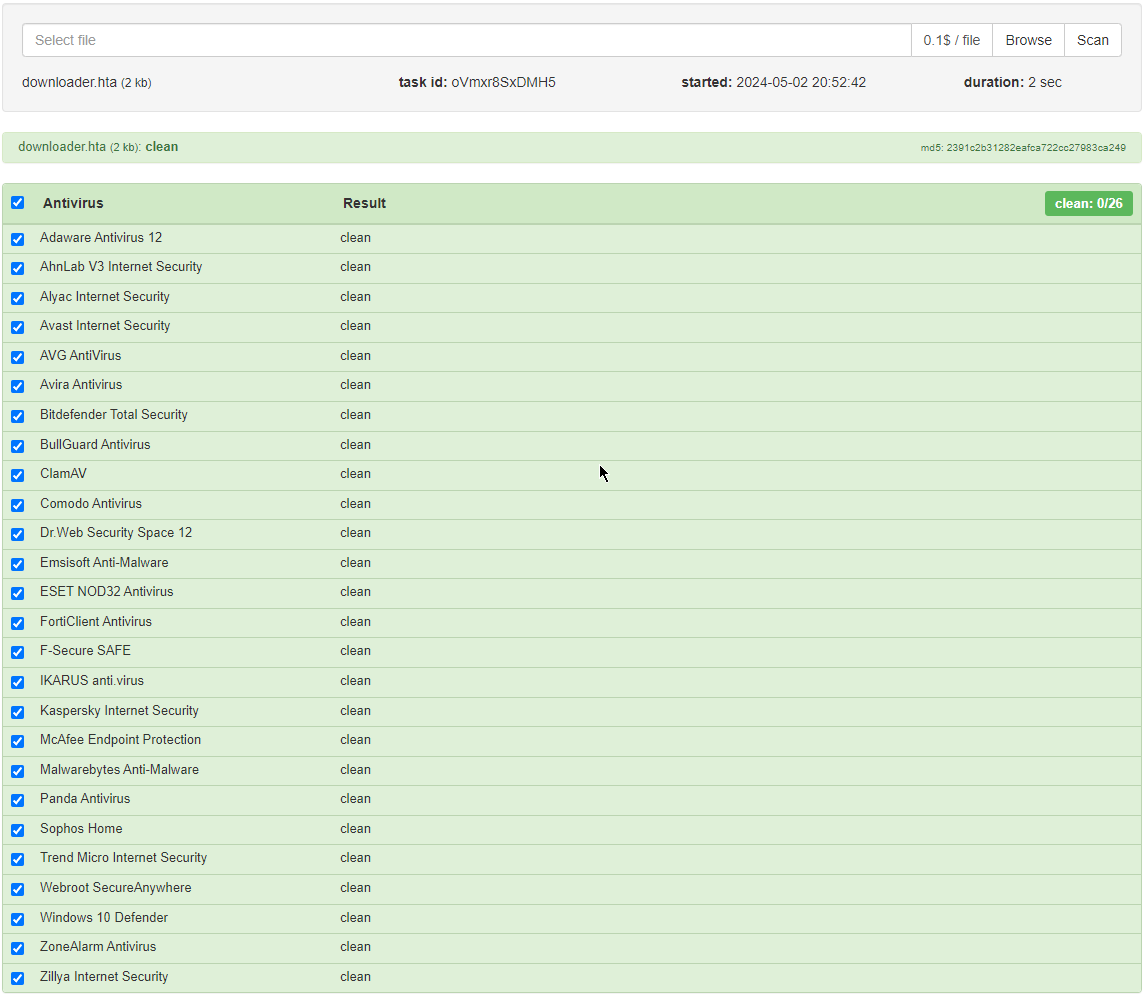Image resolution: width=1143 pixels, height=994 pixels.
Task: Toggle the Panda Antivirus checkbox
Action: click(17, 800)
